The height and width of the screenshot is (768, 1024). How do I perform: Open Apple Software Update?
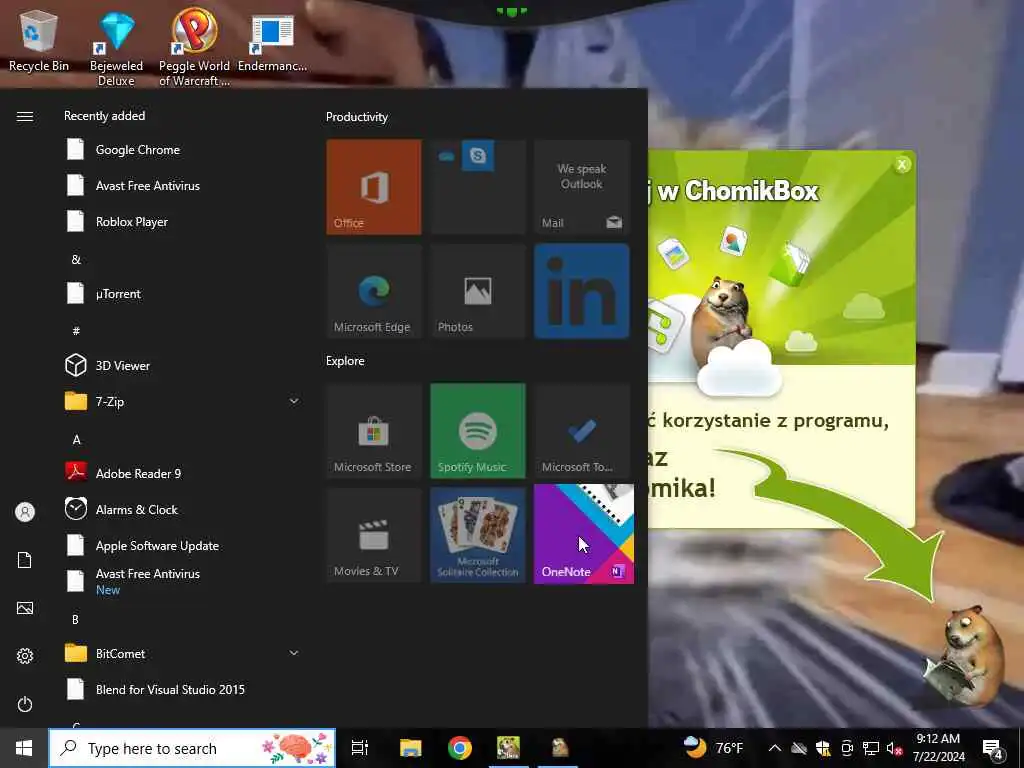coord(182,545)
